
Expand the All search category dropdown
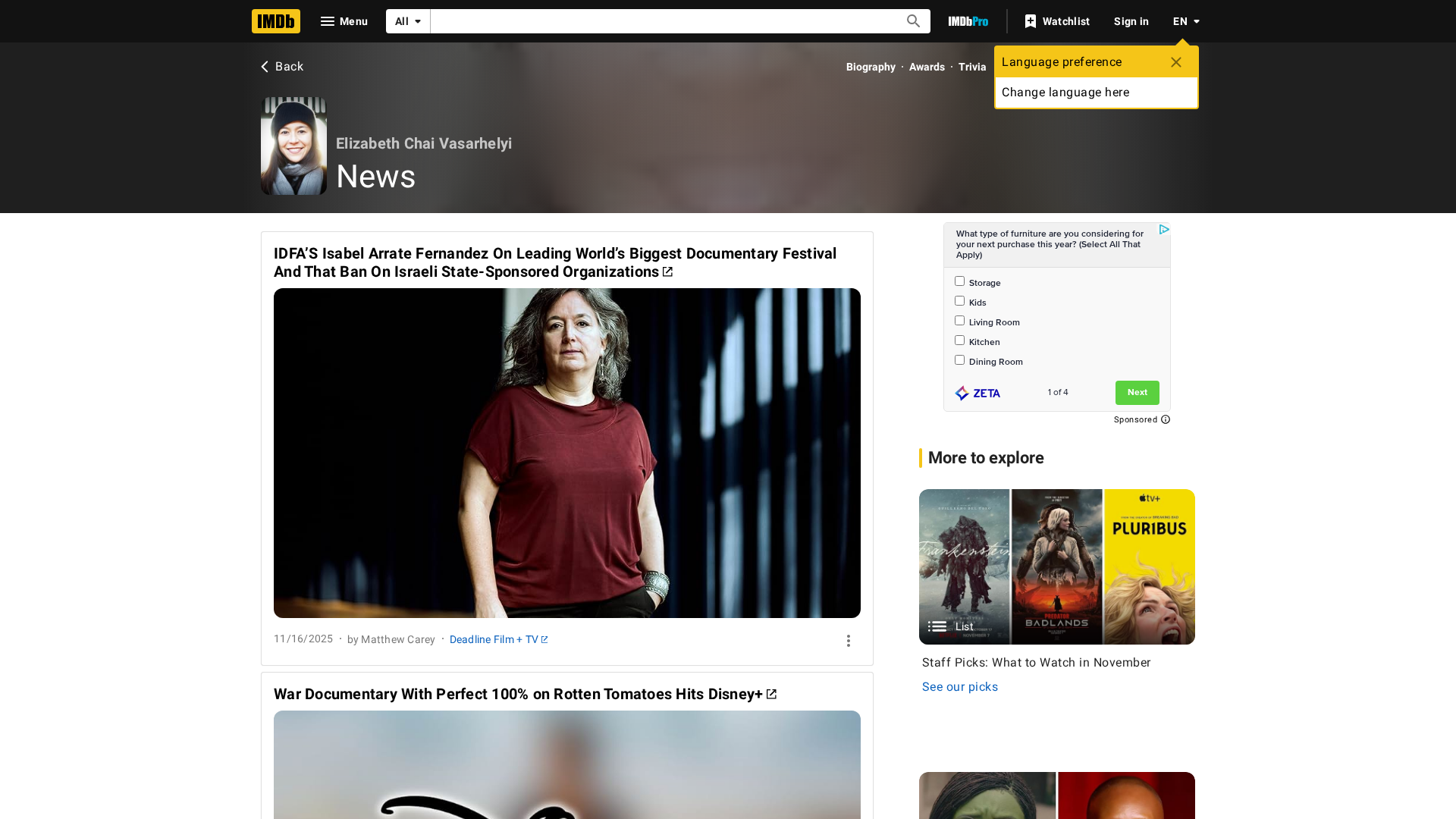[408, 21]
